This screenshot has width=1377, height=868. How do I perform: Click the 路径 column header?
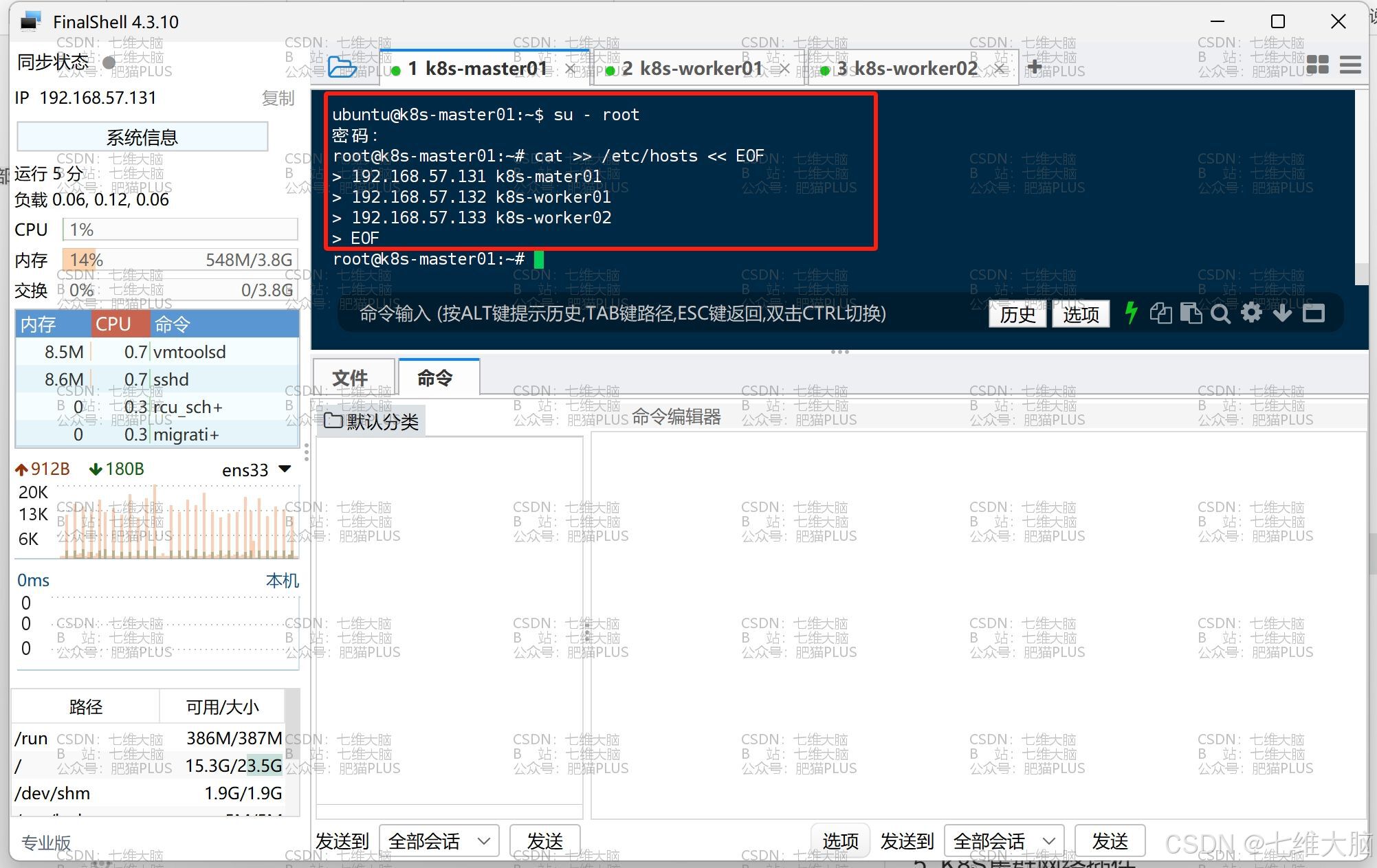(86, 706)
